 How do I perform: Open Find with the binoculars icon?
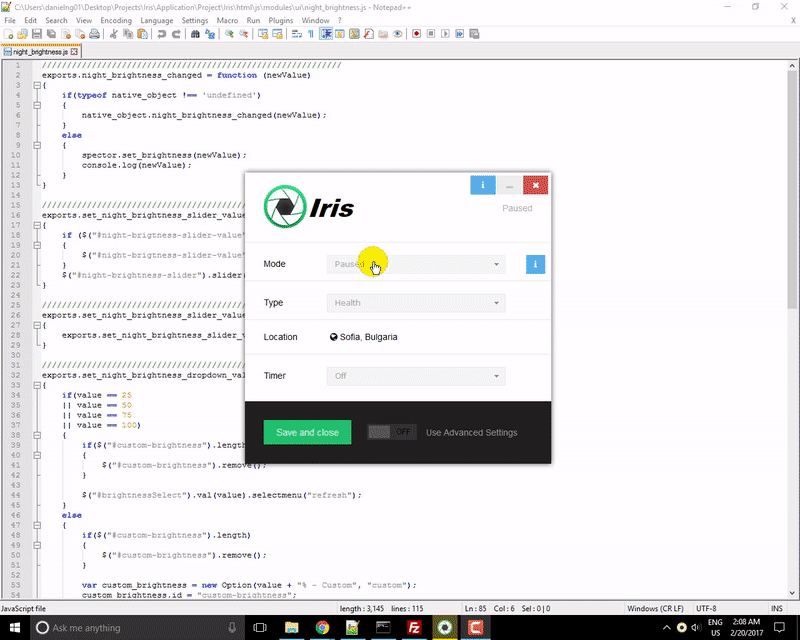coord(195,34)
